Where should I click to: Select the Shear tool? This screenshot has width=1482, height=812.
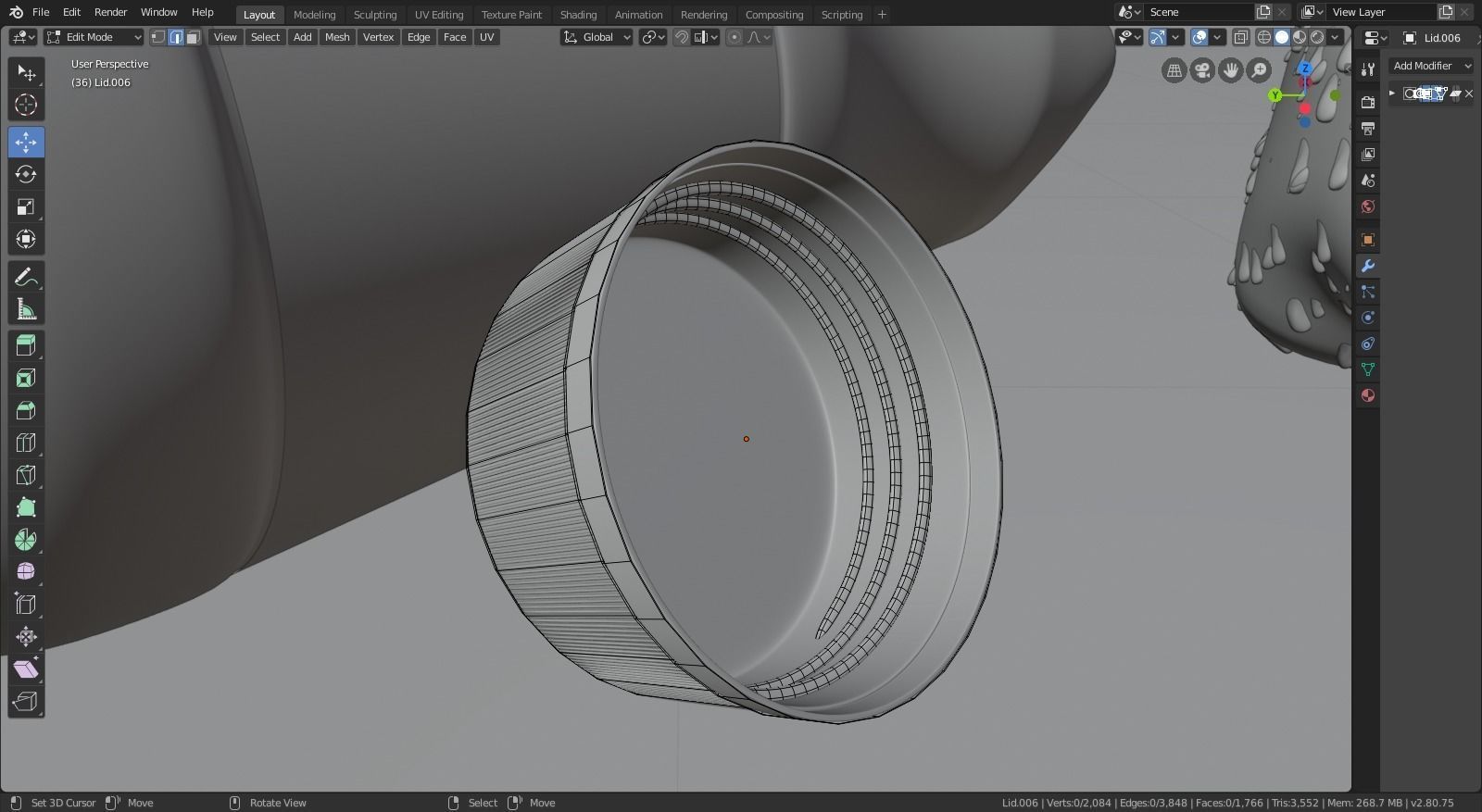click(x=26, y=669)
